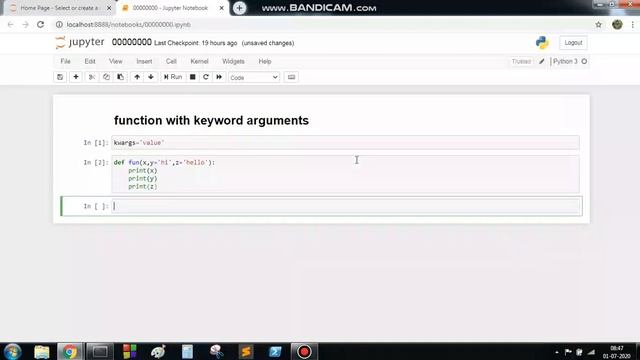Open the Kernel menu
The height and width of the screenshot is (360, 640).
(x=199, y=61)
